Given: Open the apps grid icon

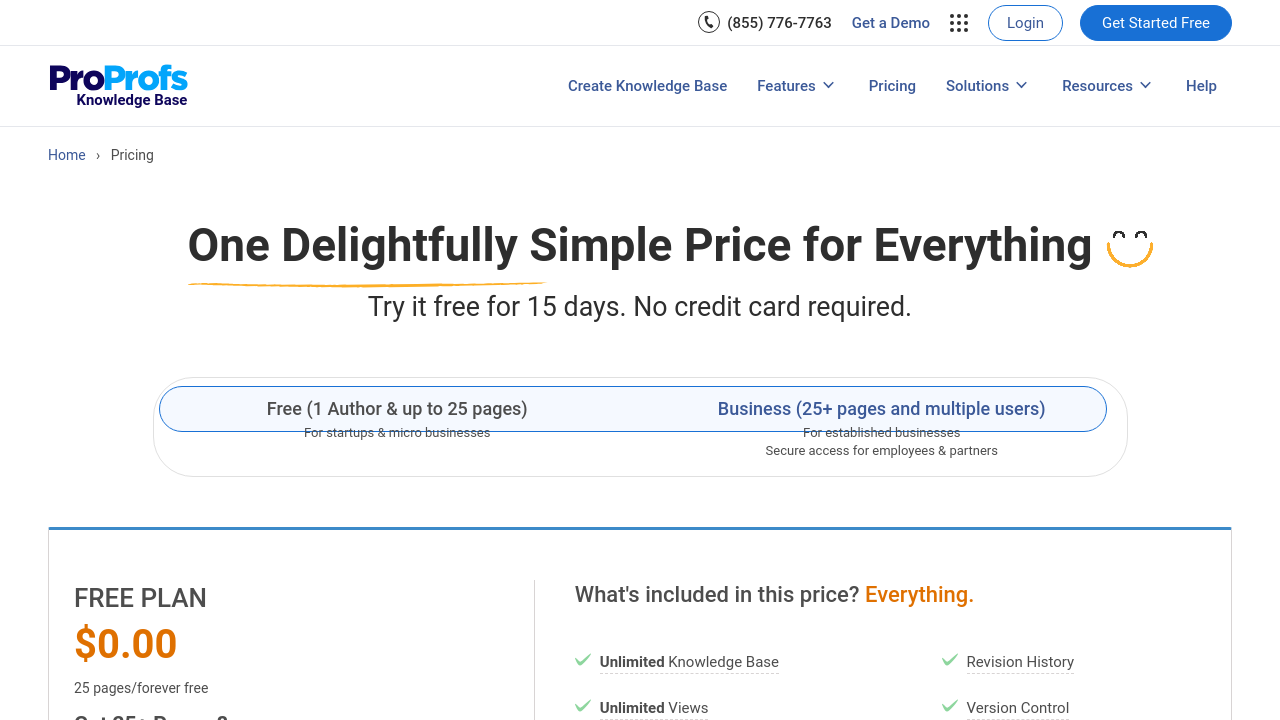Looking at the screenshot, I should 959,23.
